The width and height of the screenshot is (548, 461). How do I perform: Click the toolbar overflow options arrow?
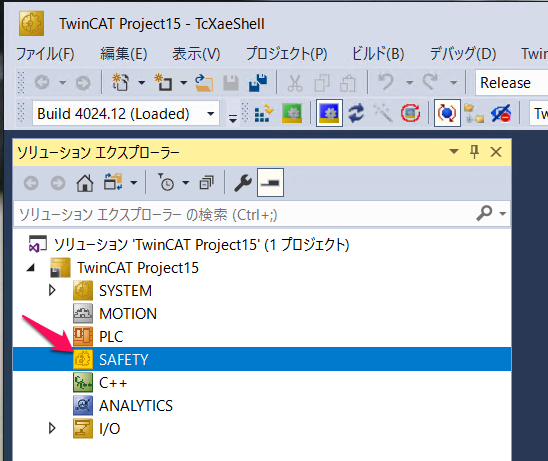pyautogui.click(x=233, y=118)
